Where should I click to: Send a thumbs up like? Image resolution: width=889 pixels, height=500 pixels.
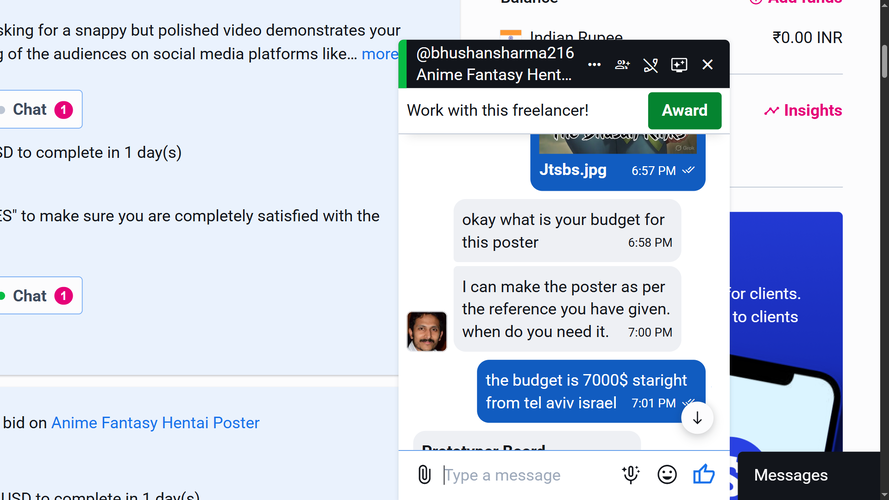click(x=704, y=474)
